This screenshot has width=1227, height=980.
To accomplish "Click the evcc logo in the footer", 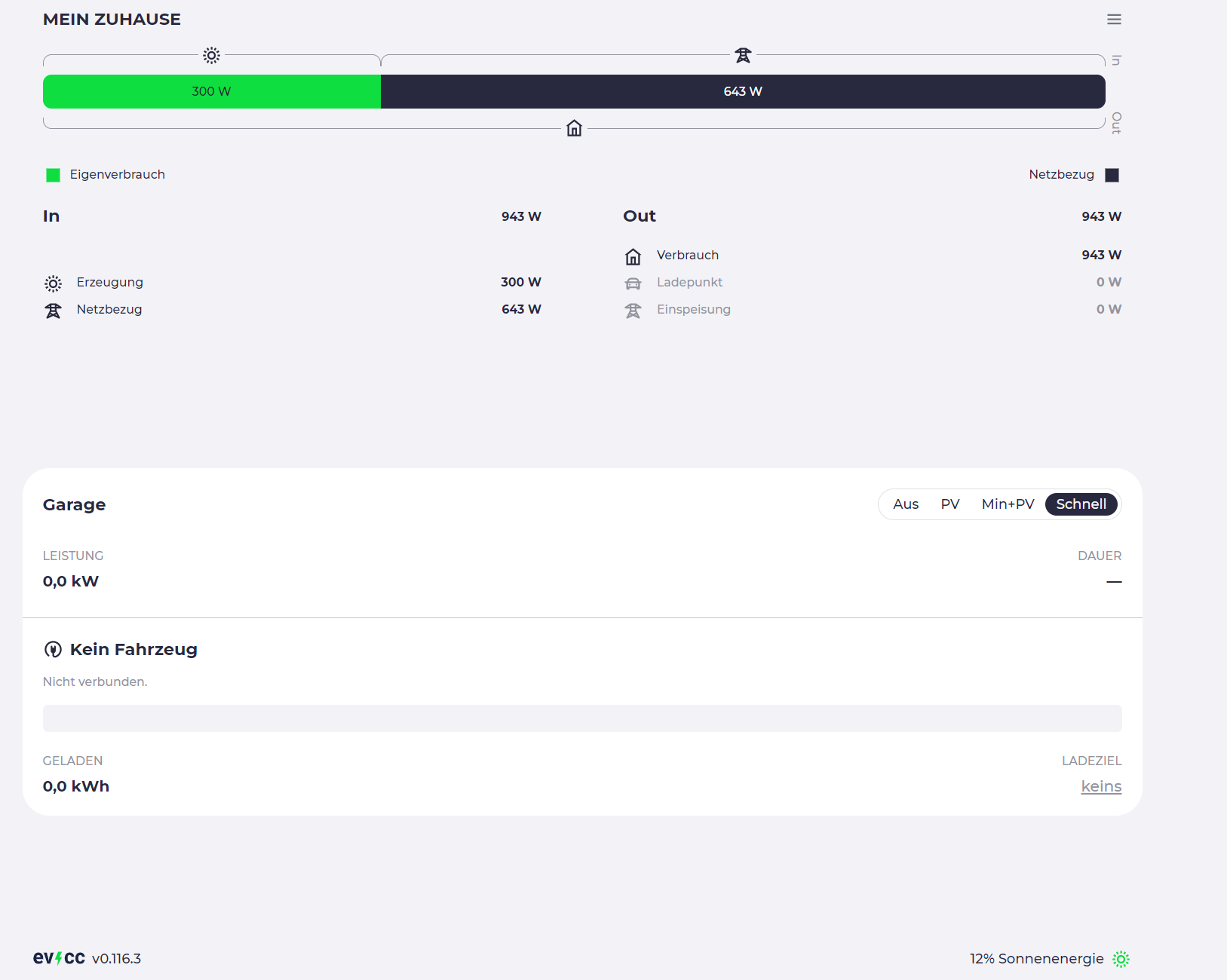I will point(57,958).
